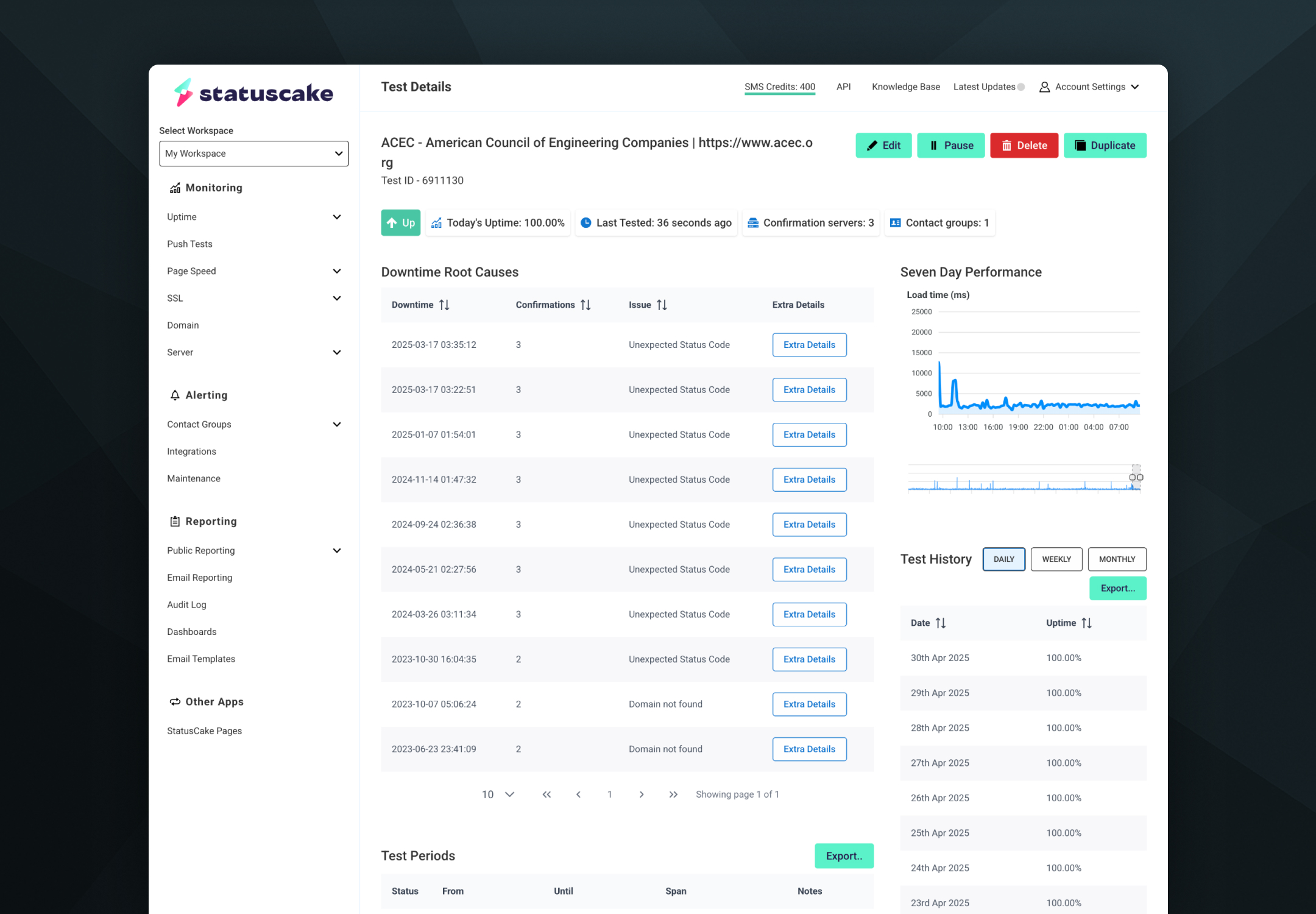Open the Account Settings dropdown
Image resolution: width=1316 pixels, height=914 pixels.
(1089, 87)
